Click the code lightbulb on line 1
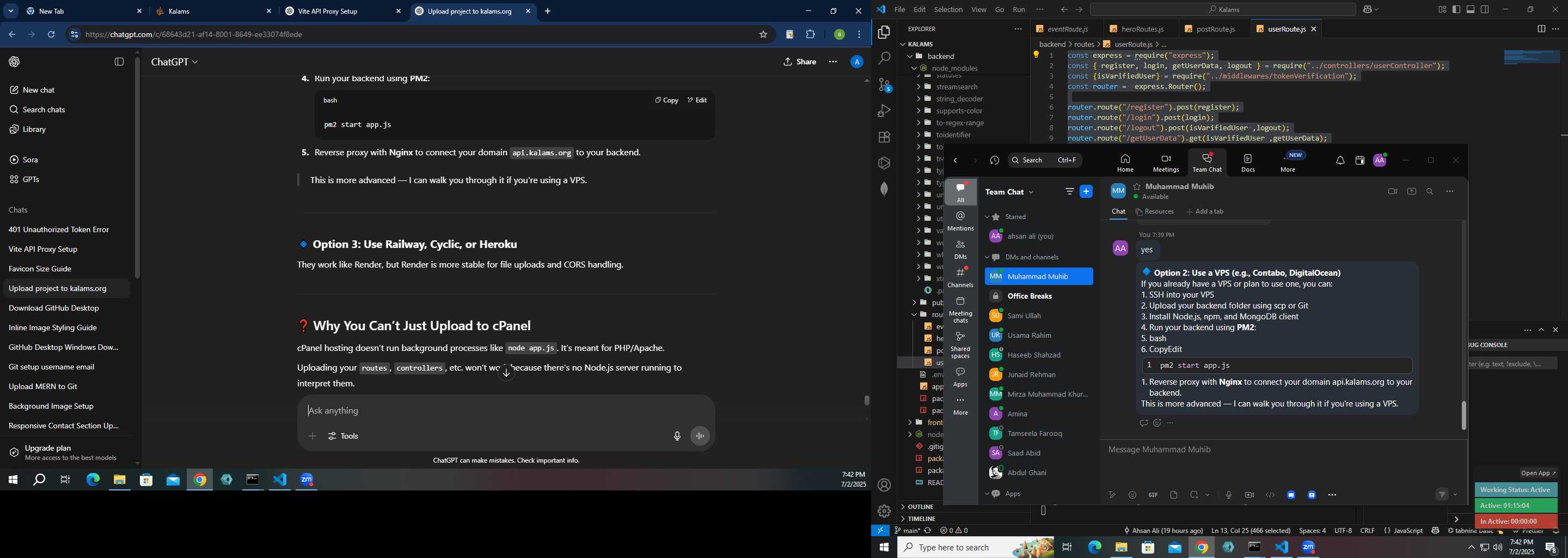 pyautogui.click(x=1036, y=55)
